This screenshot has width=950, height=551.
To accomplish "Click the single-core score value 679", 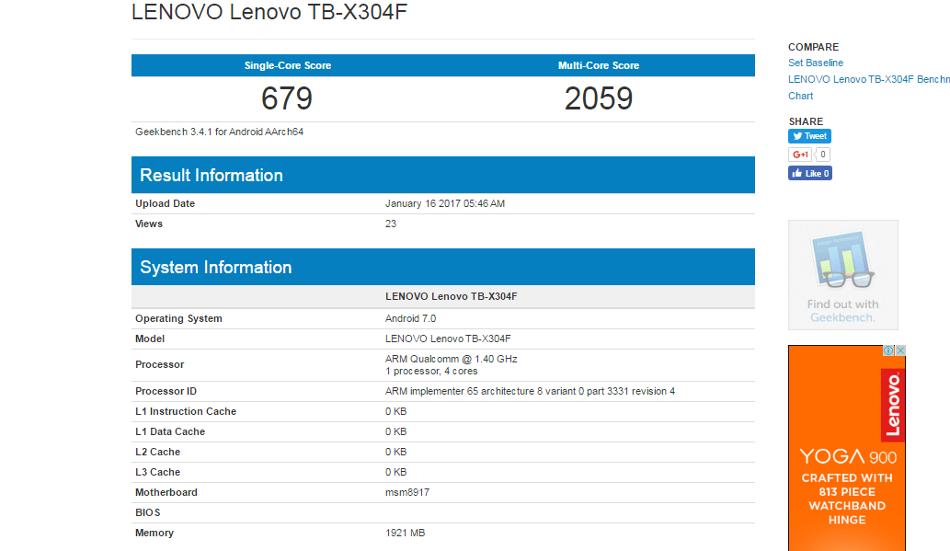I will coord(287,99).
